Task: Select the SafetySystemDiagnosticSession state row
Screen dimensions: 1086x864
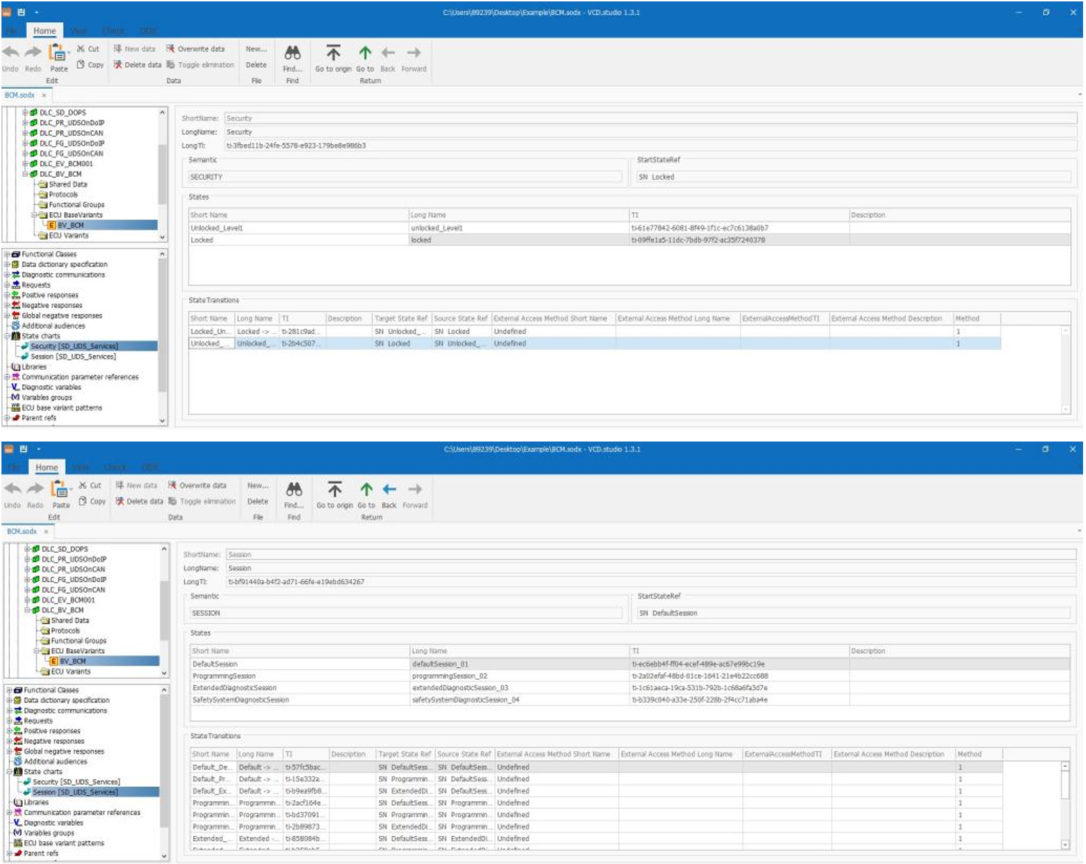Action: 629,700
